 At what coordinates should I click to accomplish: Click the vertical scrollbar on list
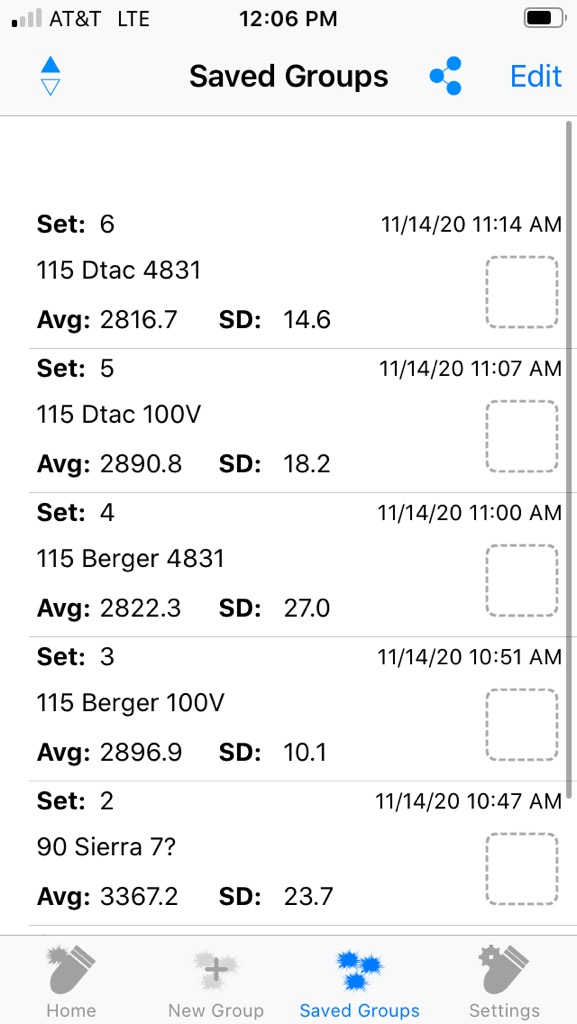(x=569, y=457)
